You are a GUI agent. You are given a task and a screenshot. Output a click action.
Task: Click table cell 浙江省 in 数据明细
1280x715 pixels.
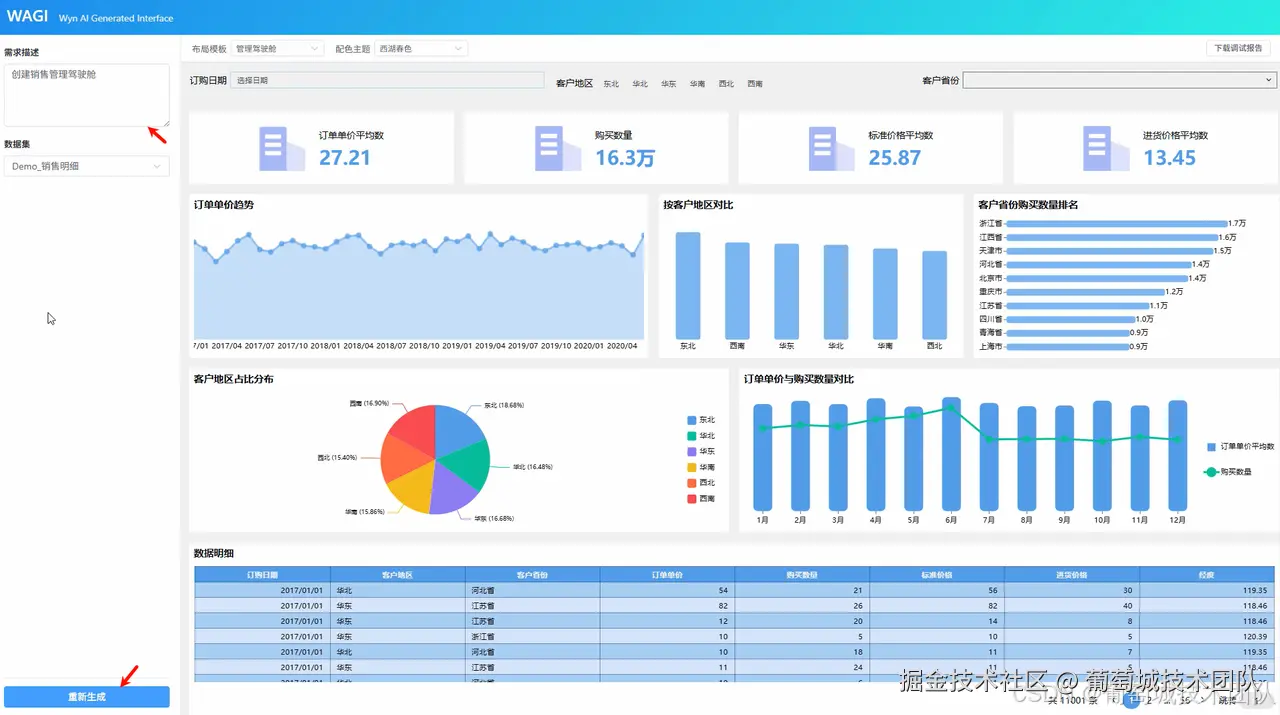click(532, 636)
